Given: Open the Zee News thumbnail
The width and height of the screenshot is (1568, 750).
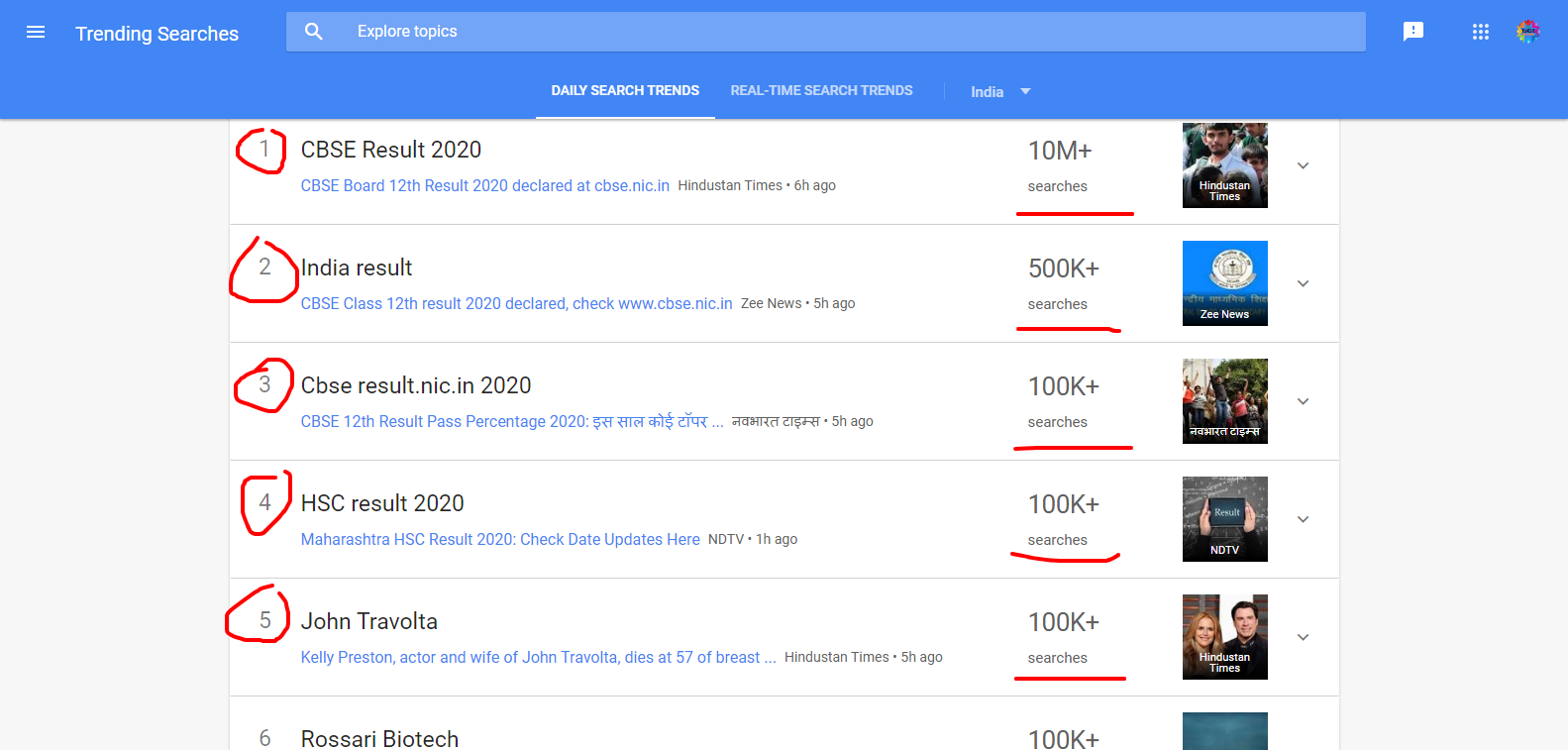Looking at the screenshot, I should (x=1225, y=283).
